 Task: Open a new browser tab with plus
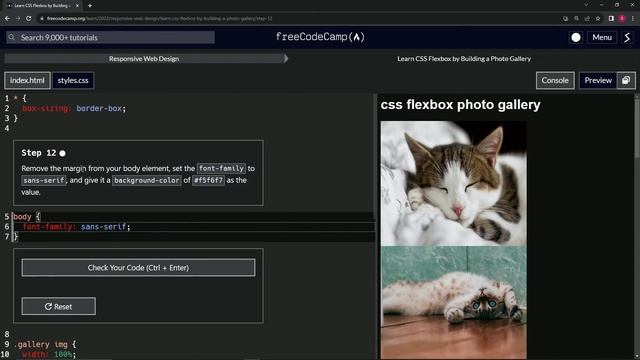[x=90, y=6]
